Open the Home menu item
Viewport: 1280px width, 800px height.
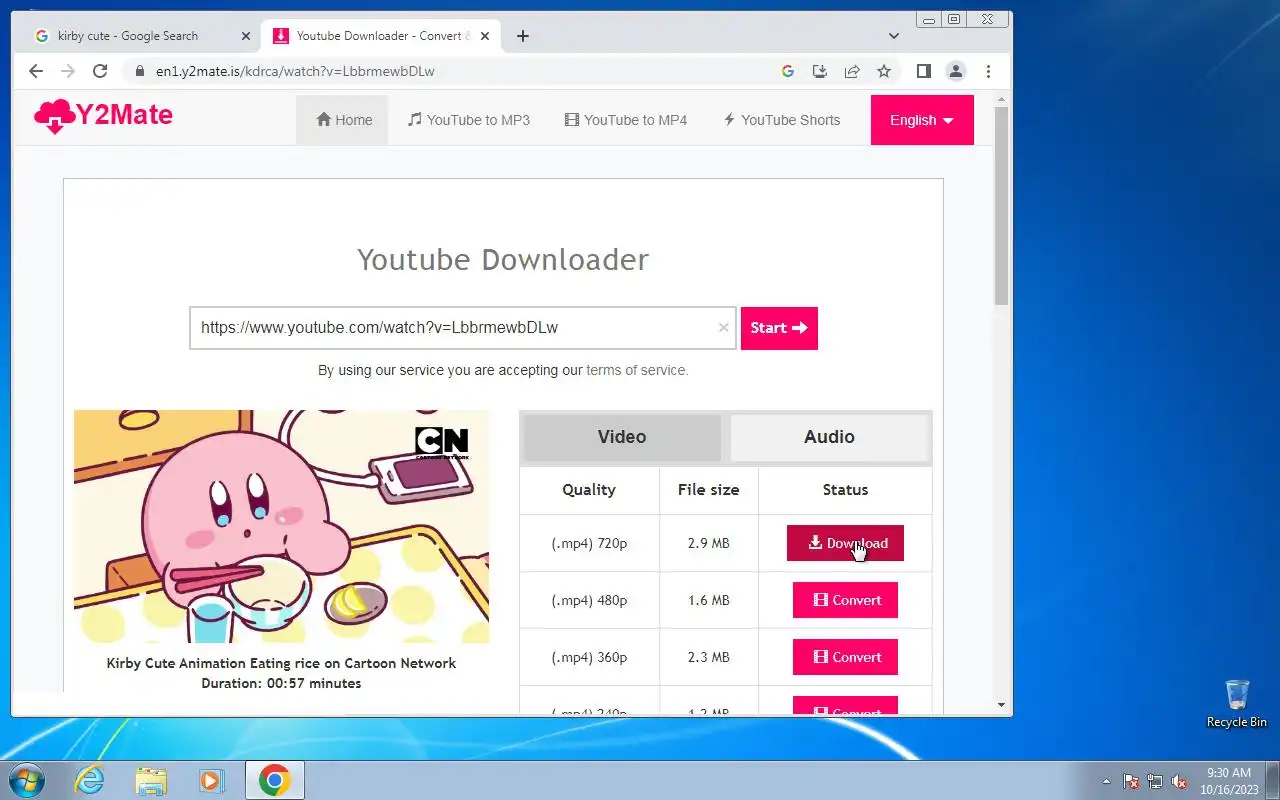point(343,120)
